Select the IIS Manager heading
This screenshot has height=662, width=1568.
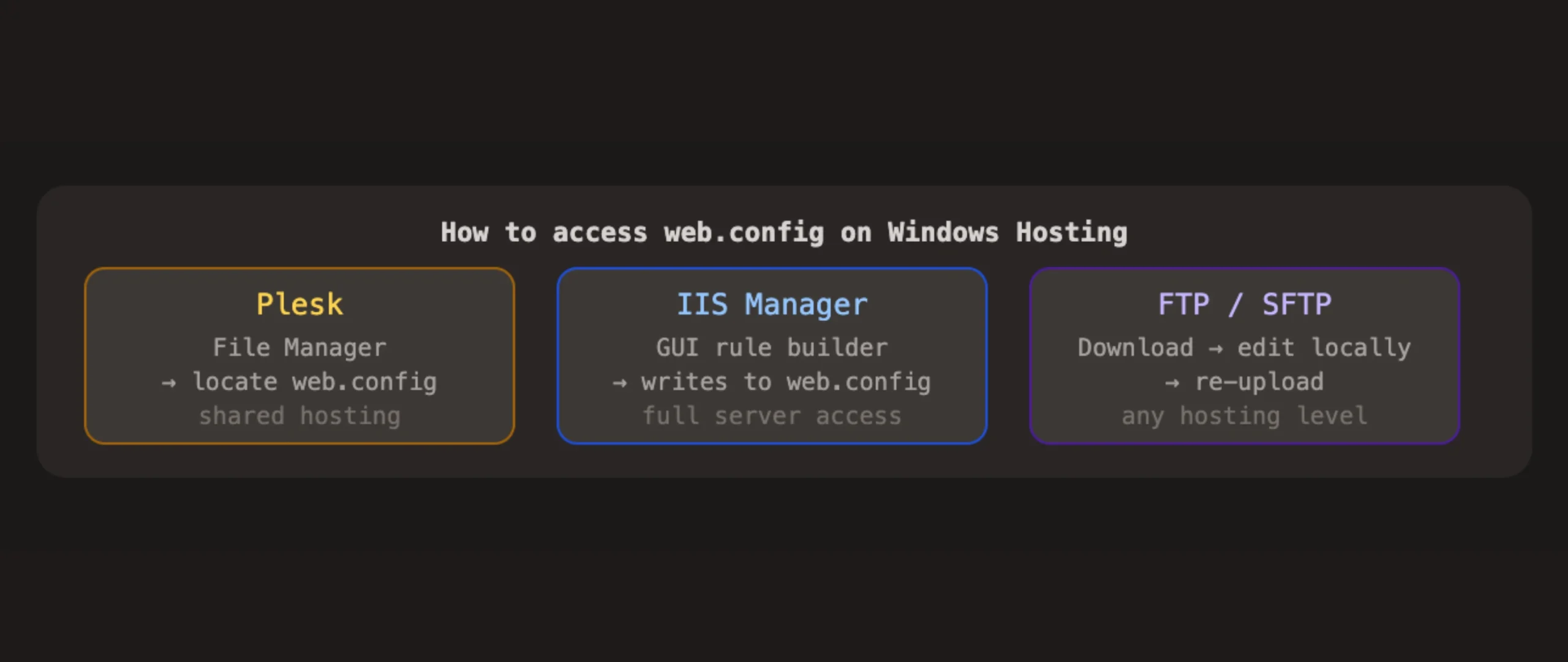(x=772, y=304)
